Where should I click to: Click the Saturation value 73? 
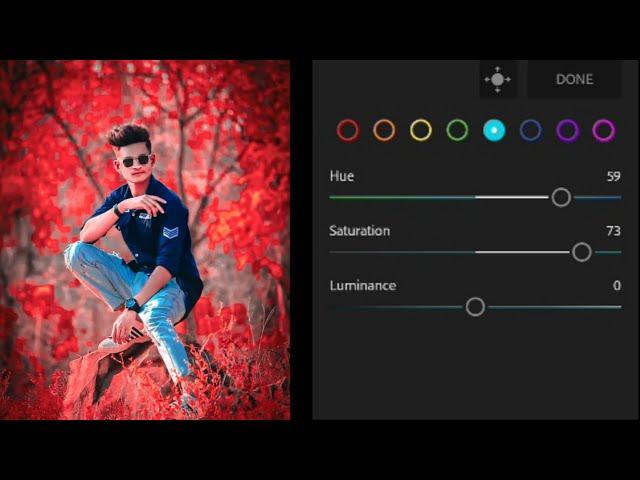(x=613, y=231)
